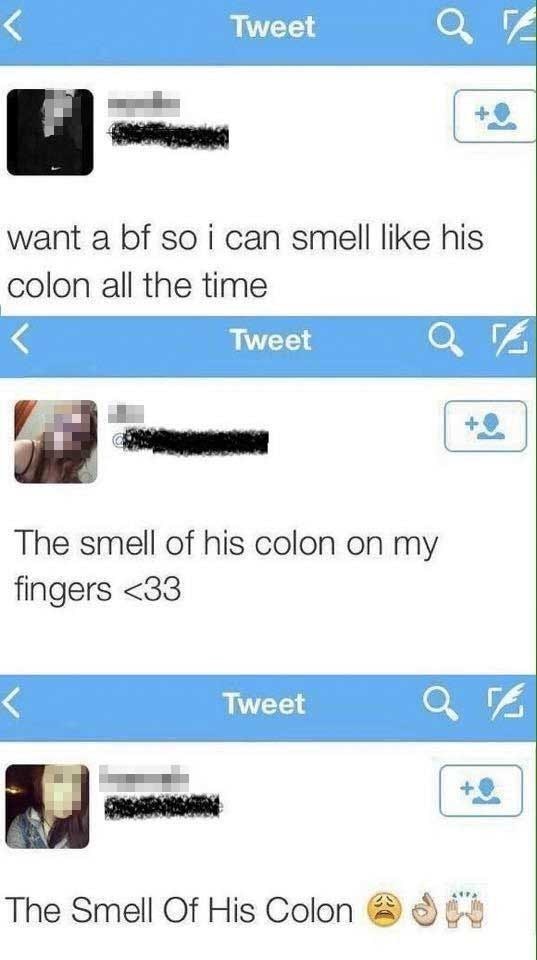Open search in the bottom tweet header
537x960 pixels.
pos(441,704)
